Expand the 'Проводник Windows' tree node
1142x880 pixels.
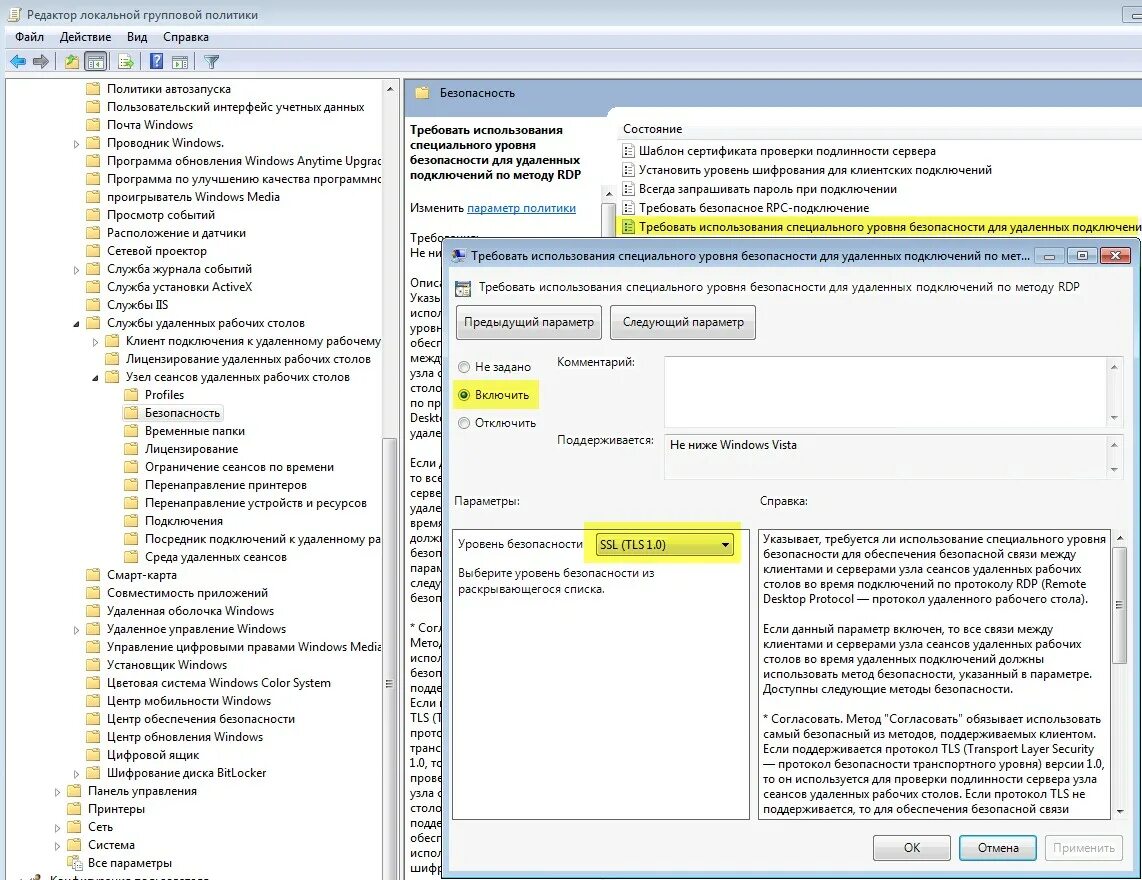(x=76, y=144)
